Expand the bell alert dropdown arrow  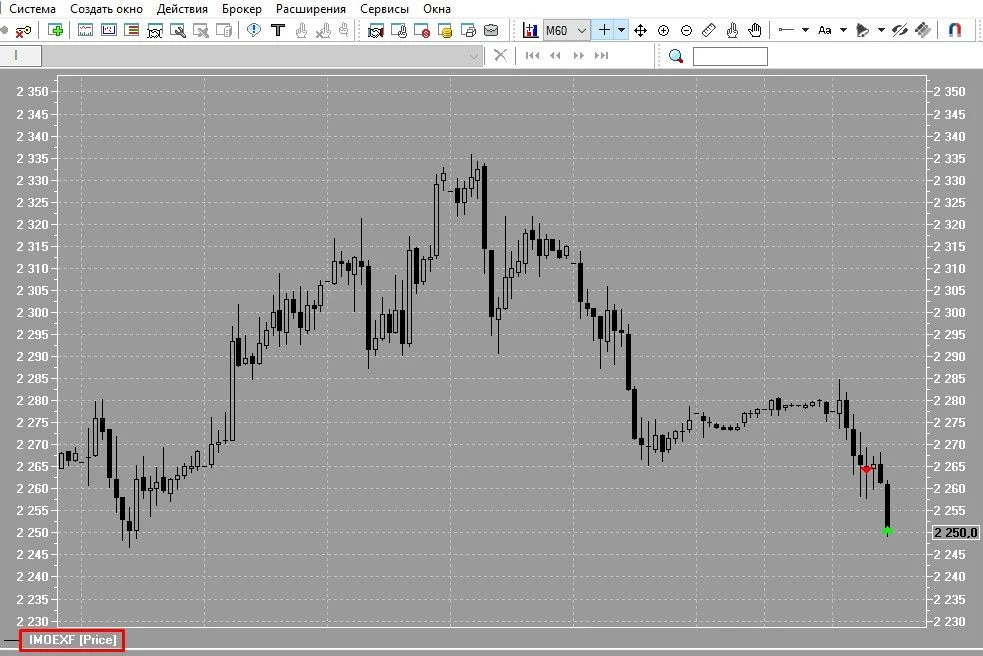[881, 30]
